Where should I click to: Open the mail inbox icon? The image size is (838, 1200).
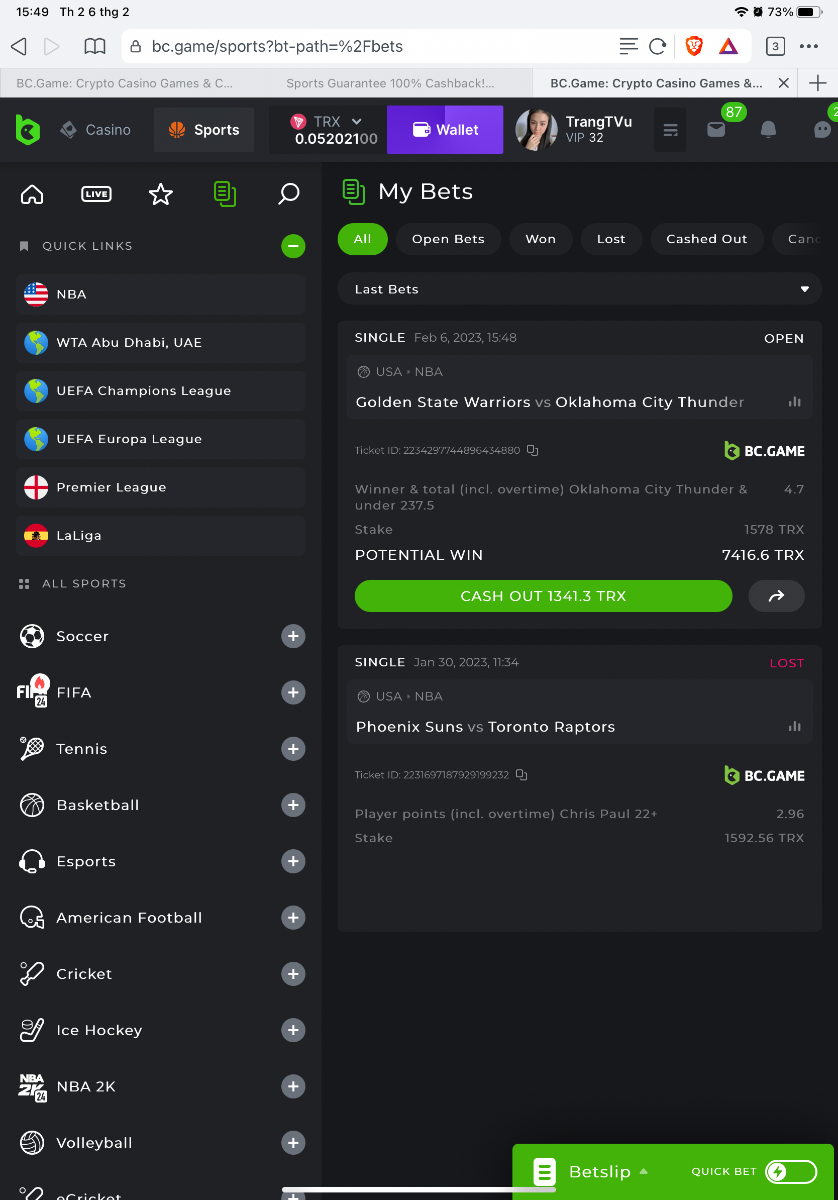click(x=716, y=129)
